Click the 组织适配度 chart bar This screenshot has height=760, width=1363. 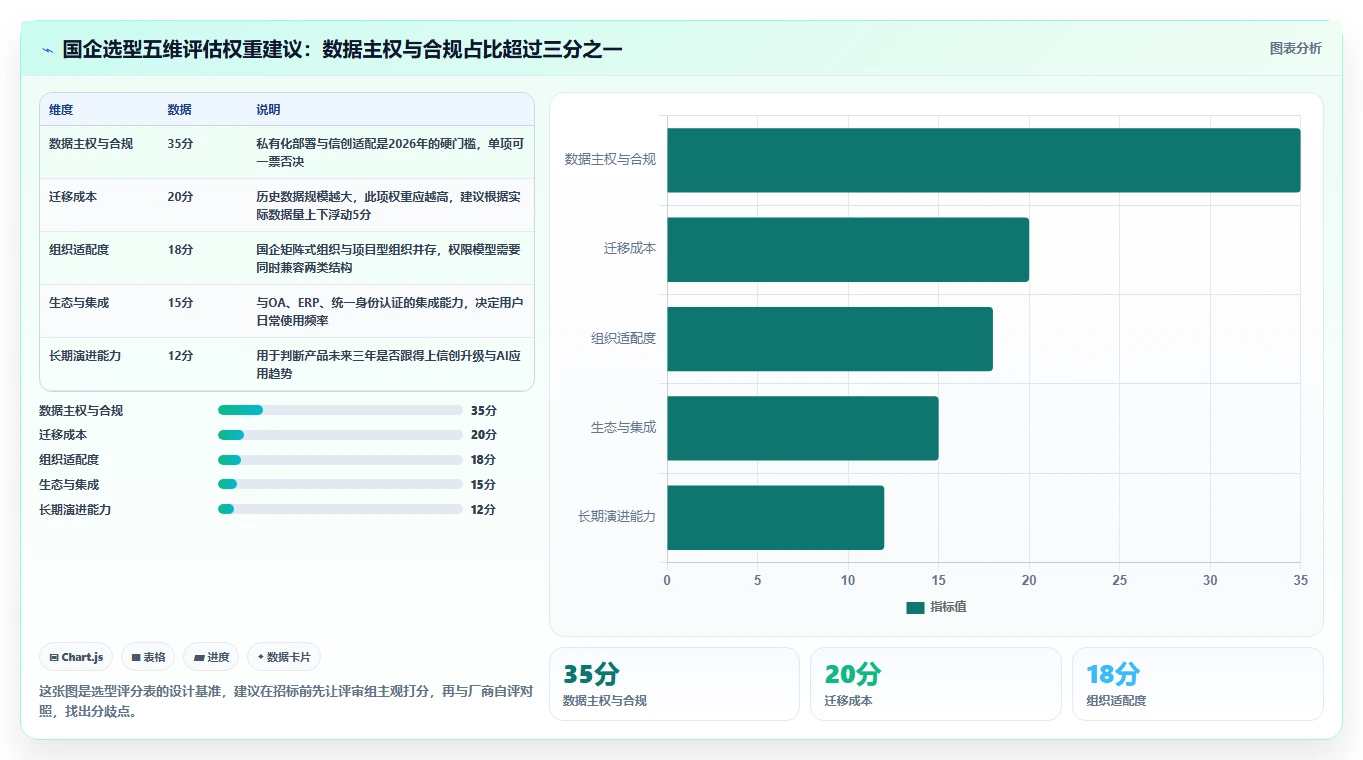pyautogui.click(x=830, y=339)
